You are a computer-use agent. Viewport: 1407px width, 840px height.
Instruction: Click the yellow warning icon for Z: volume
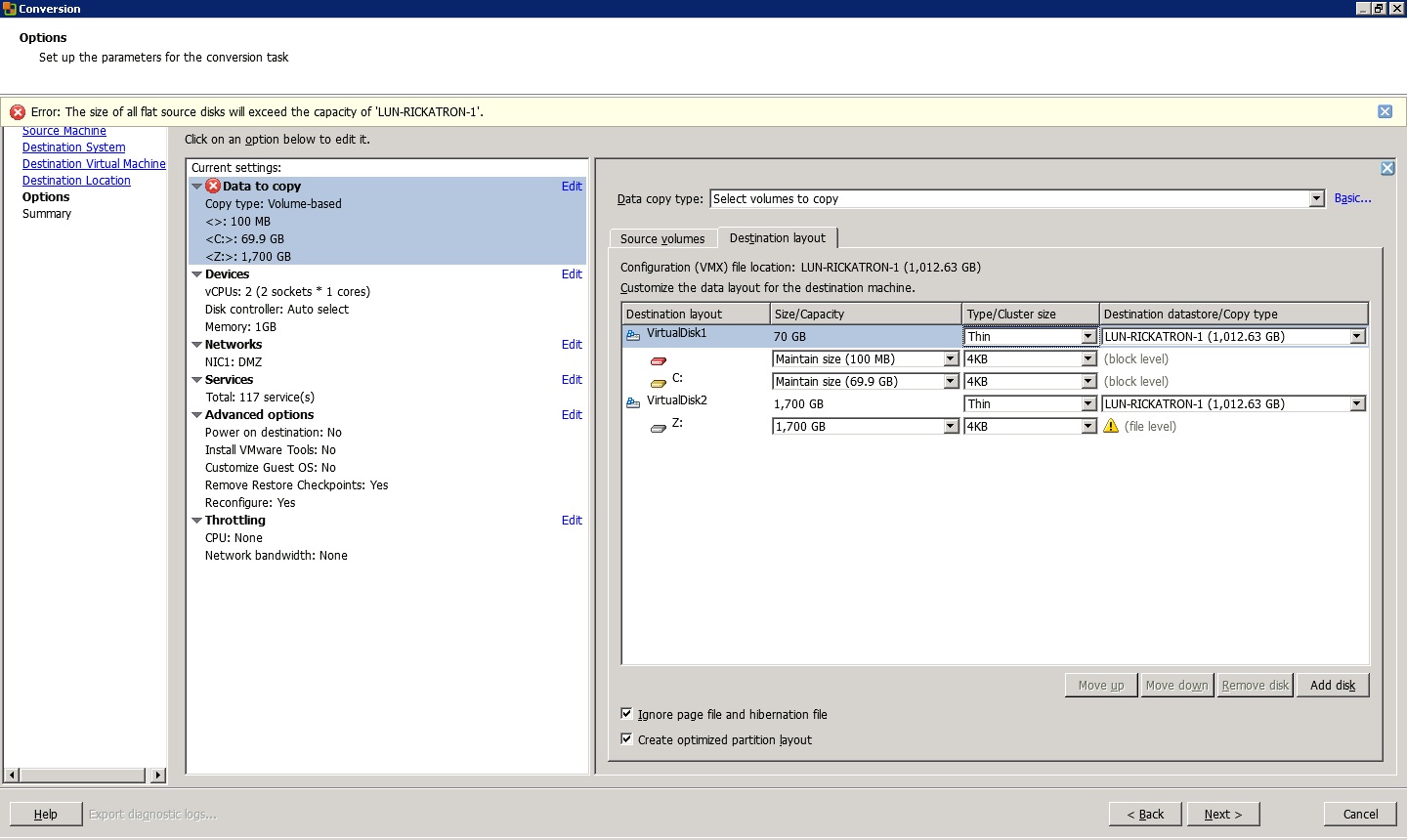[x=1111, y=426]
